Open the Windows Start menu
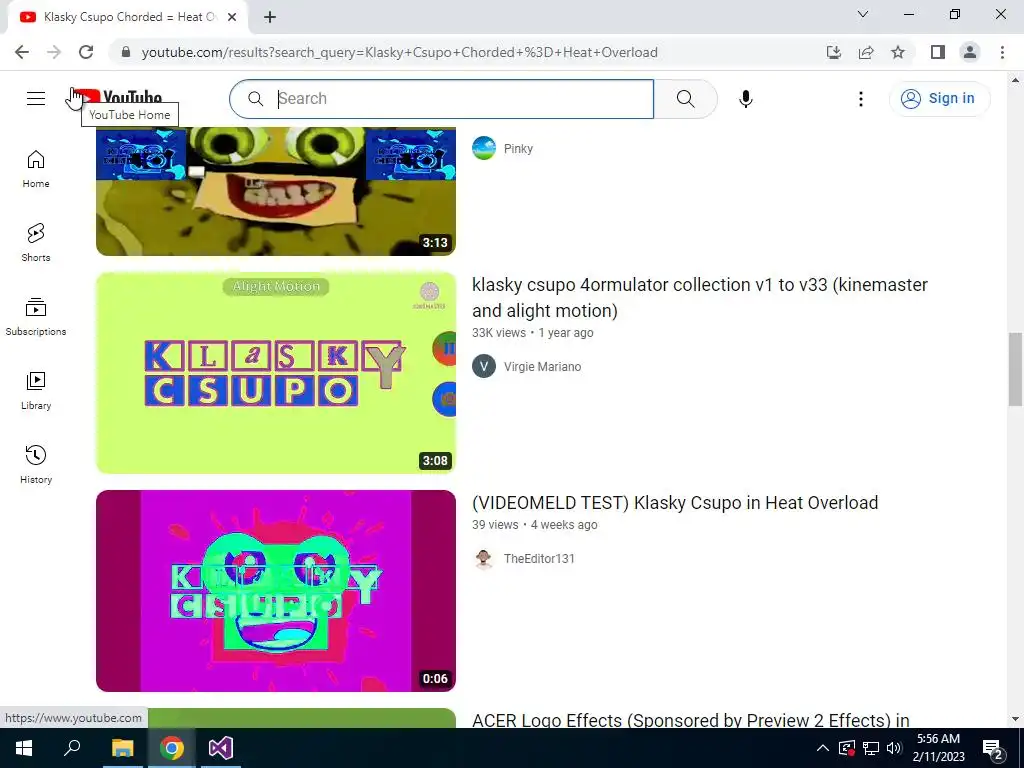Viewport: 1024px width, 768px height. coord(24,748)
